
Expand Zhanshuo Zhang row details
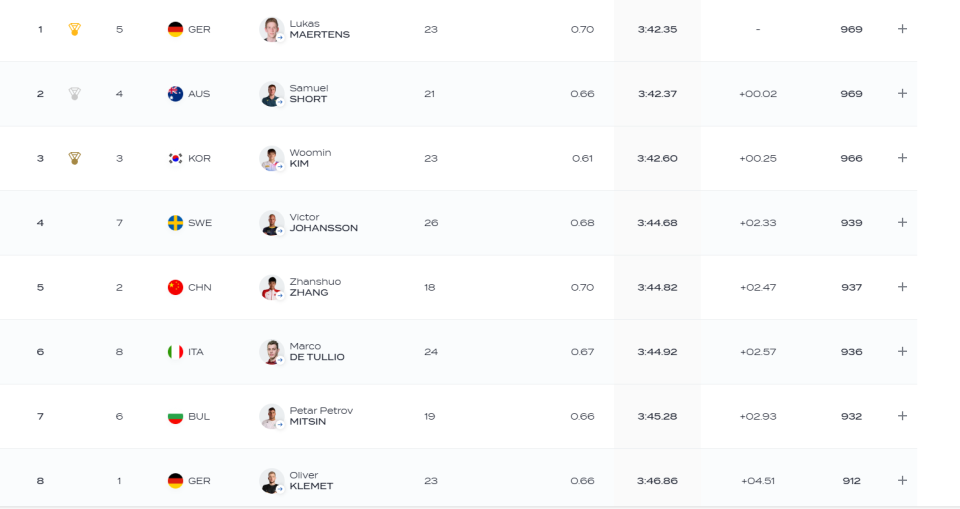tap(902, 287)
